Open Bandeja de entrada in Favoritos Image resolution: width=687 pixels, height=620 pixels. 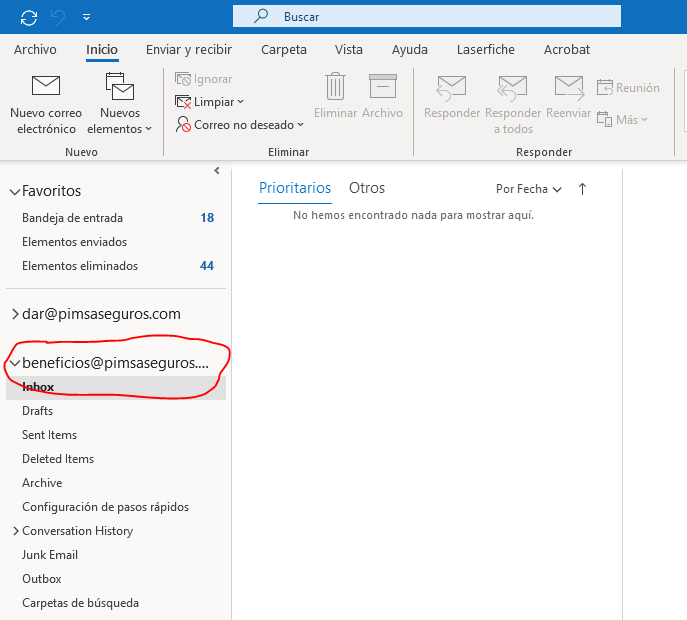point(72,218)
